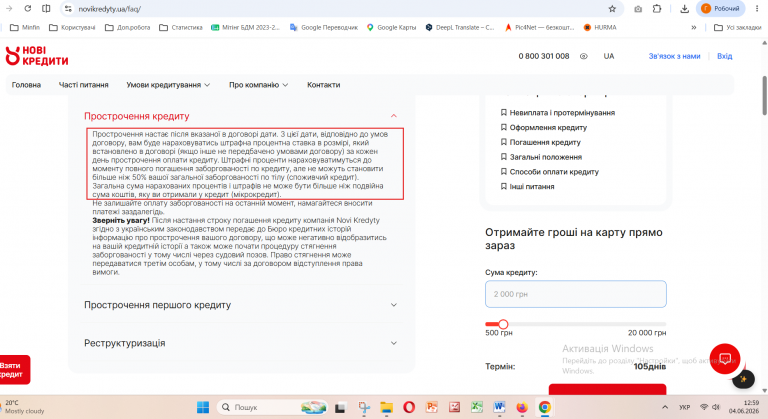Screen dimensions: 768x419
Task: Select the Невиплата і протермінування category
Action: click(x=557, y=113)
